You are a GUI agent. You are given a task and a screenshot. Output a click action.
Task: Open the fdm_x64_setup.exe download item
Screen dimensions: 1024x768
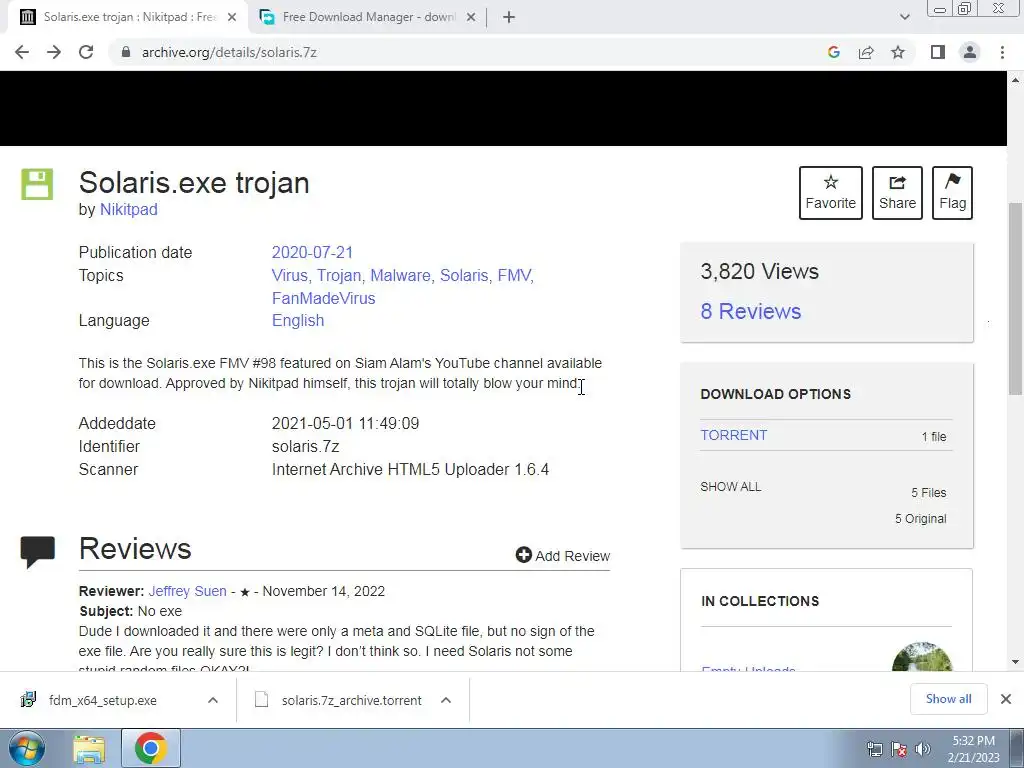pyautogui.click(x=103, y=700)
